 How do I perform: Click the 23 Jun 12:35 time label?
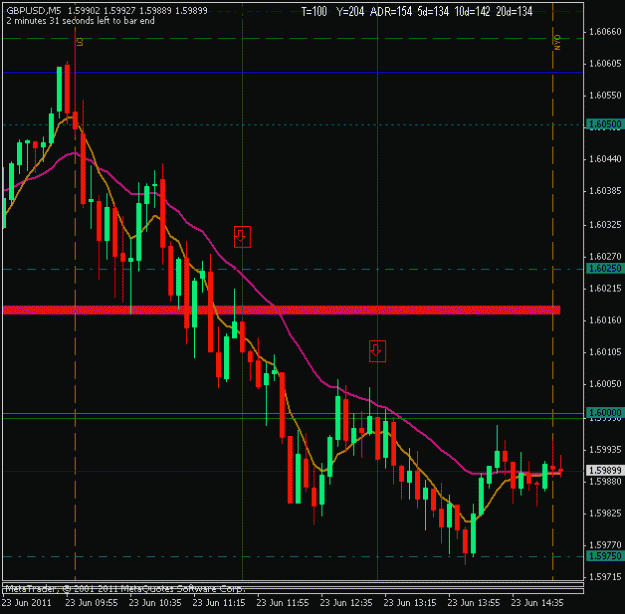[346, 602]
